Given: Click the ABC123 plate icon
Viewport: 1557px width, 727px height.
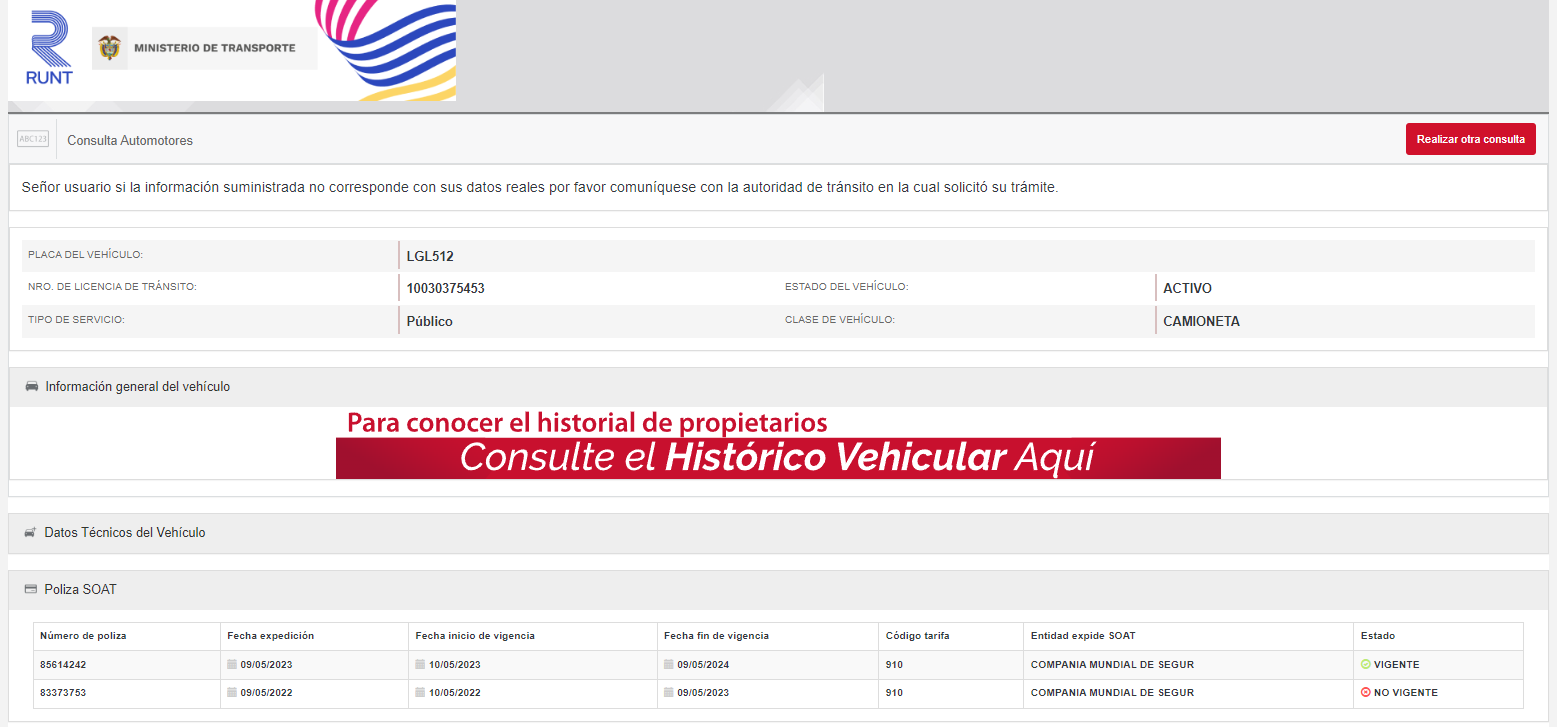Looking at the screenshot, I should 33,139.
